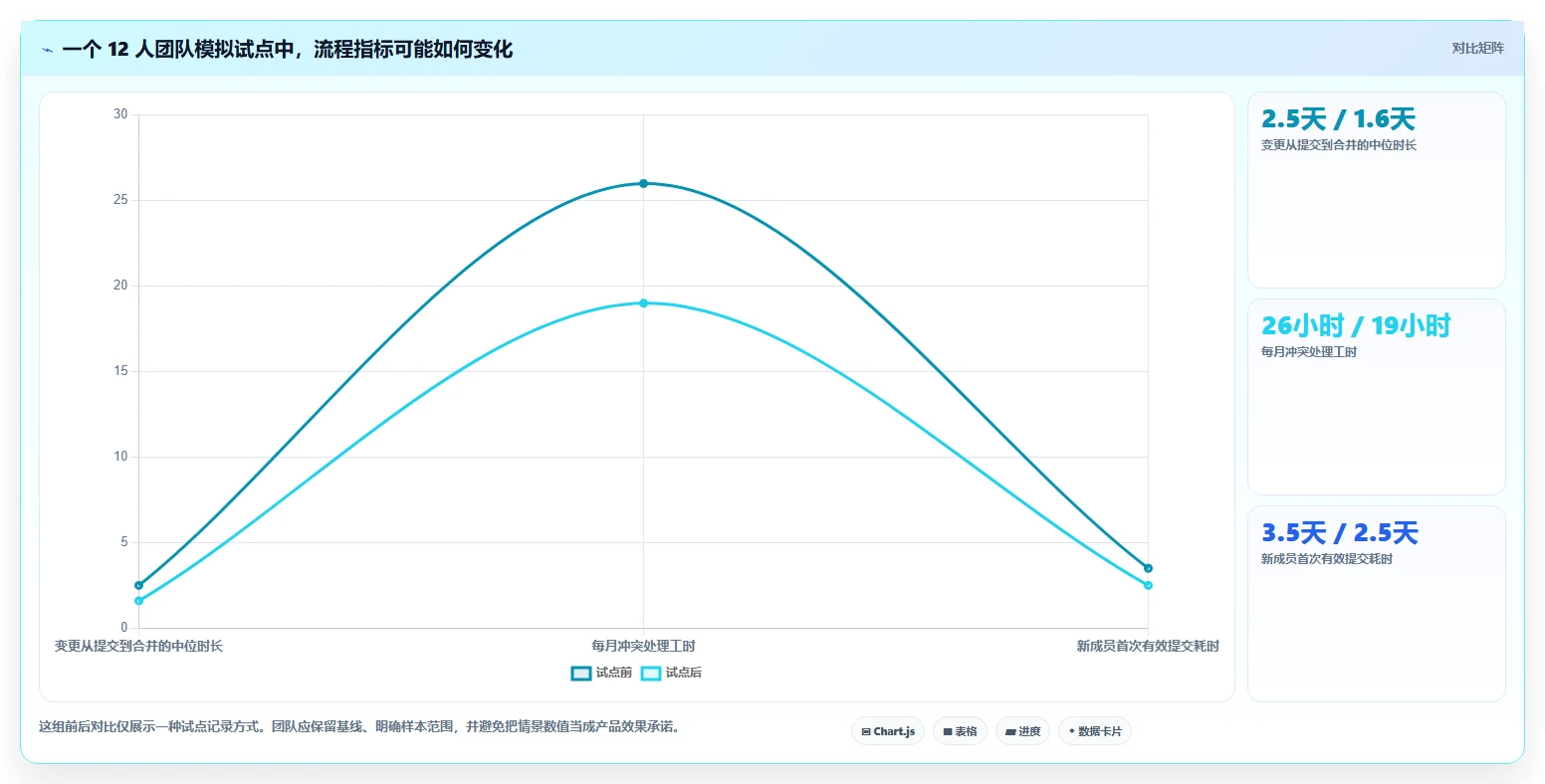Click the 试点前 data point at 26
The width and height of the screenshot is (1545, 784).
tap(643, 183)
